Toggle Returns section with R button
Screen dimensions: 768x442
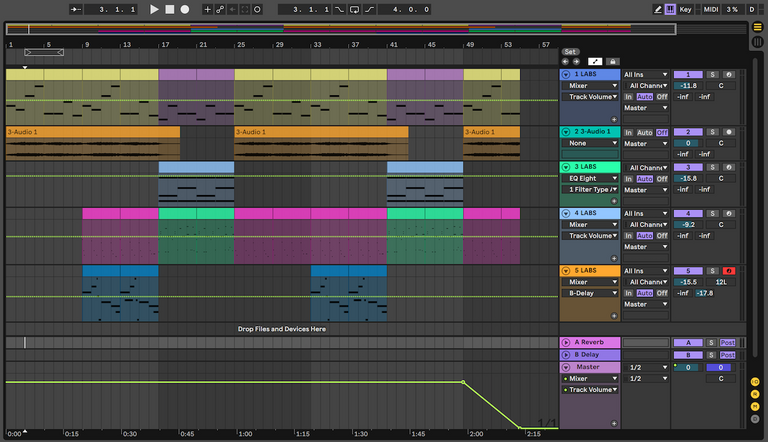[755, 394]
